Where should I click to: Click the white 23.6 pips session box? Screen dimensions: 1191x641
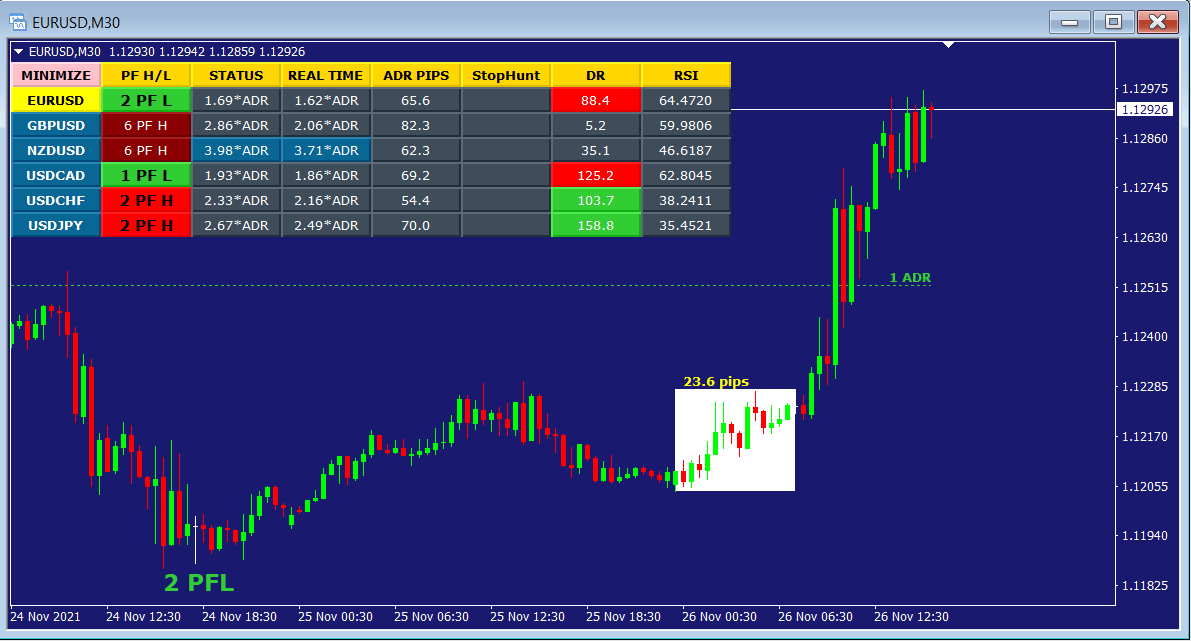(x=735, y=440)
